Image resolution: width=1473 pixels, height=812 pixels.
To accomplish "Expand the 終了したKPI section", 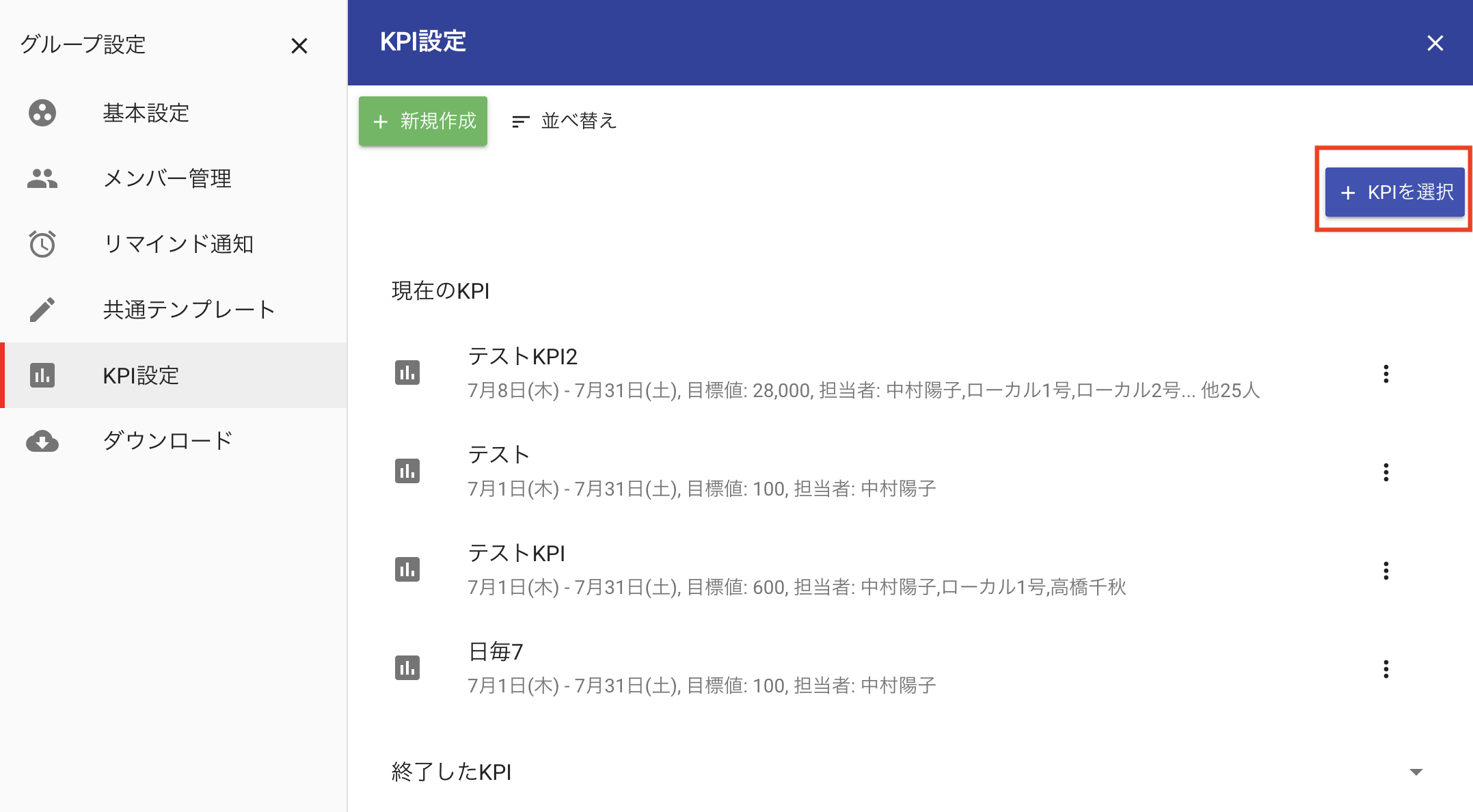I will [x=1416, y=772].
